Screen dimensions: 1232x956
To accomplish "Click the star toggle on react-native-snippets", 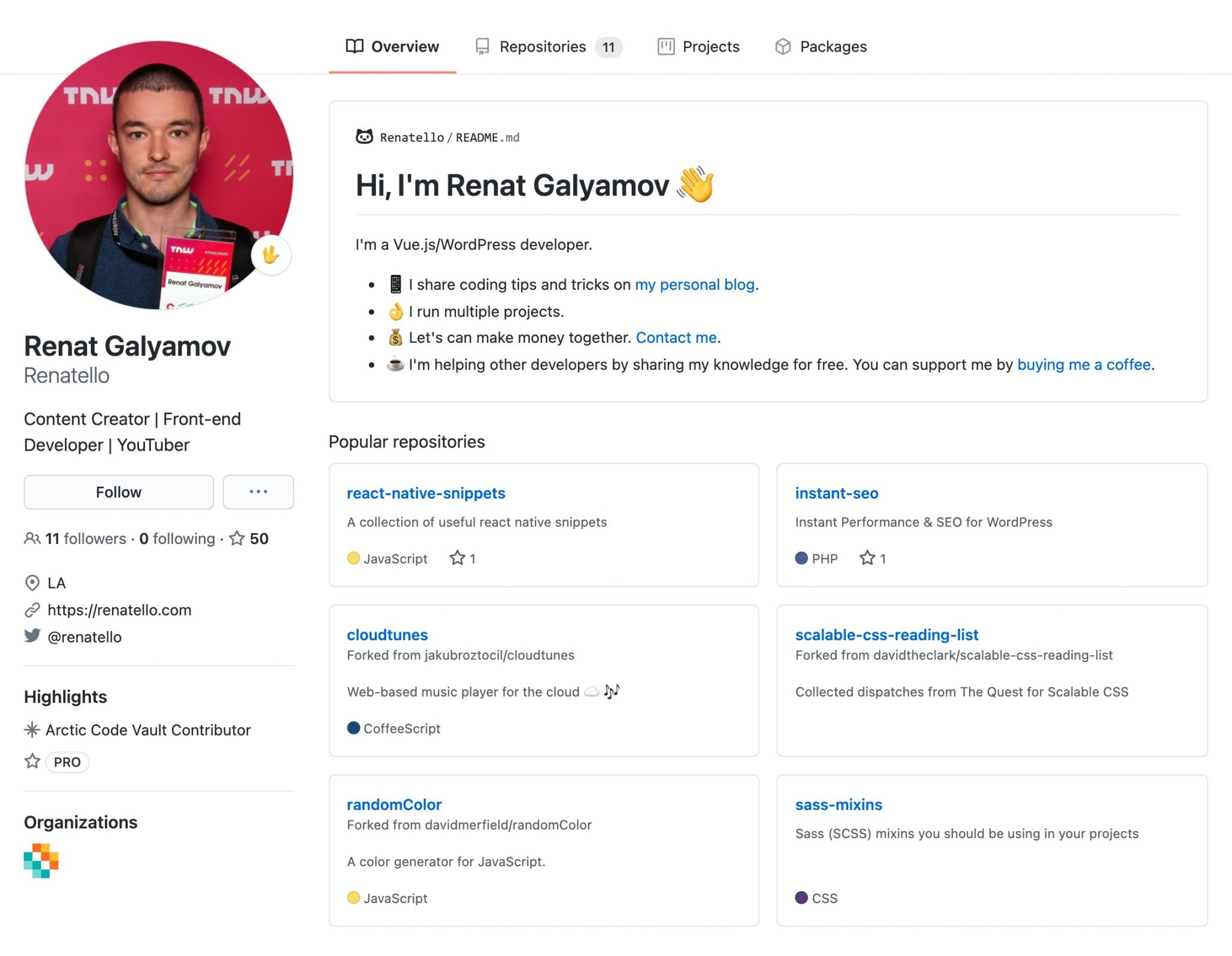I will click(x=458, y=557).
